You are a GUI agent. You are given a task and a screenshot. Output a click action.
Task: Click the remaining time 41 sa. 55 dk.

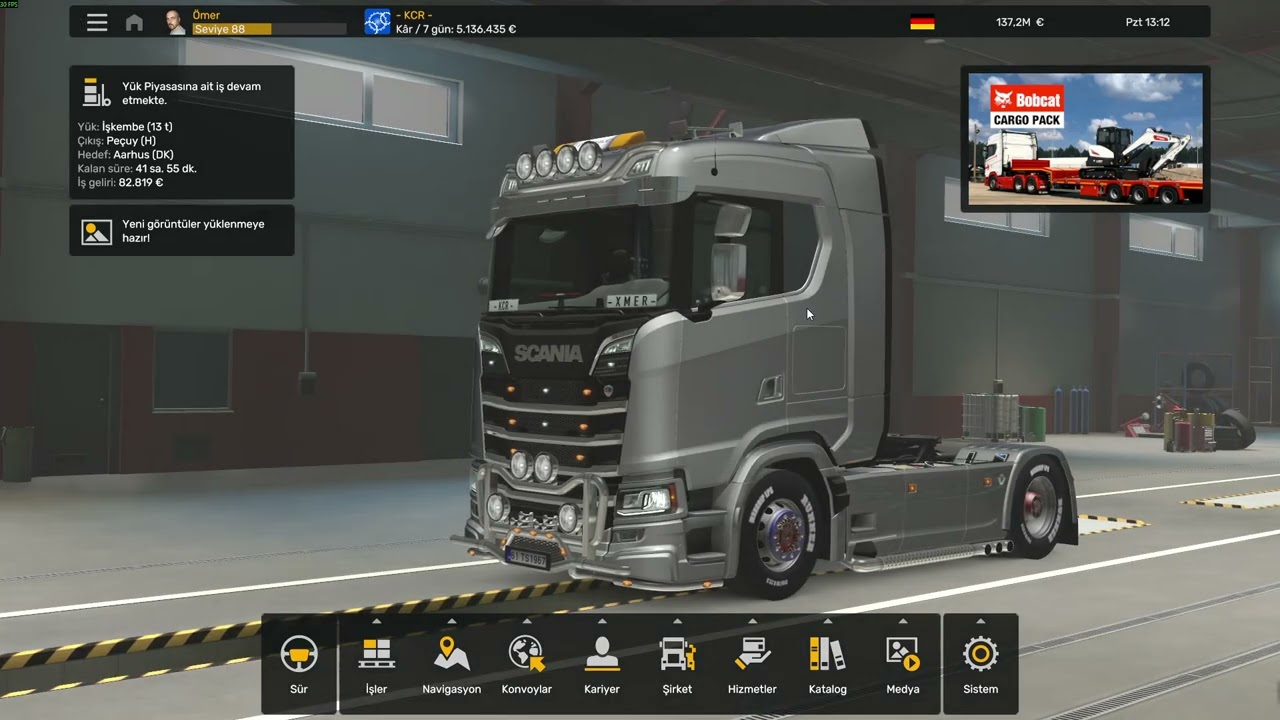click(x=137, y=169)
